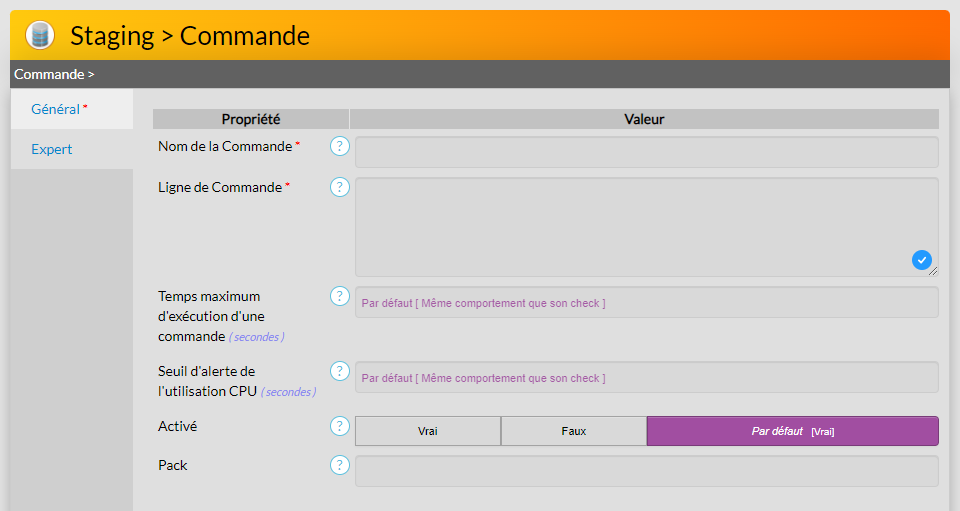Open help for Ligne de Commande

click(x=340, y=187)
